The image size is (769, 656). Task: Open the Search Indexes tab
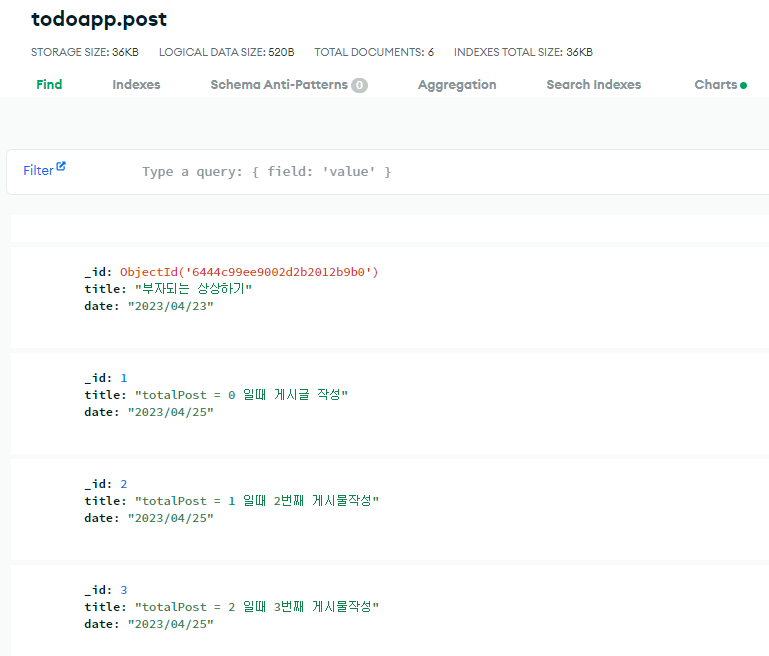click(x=593, y=84)
